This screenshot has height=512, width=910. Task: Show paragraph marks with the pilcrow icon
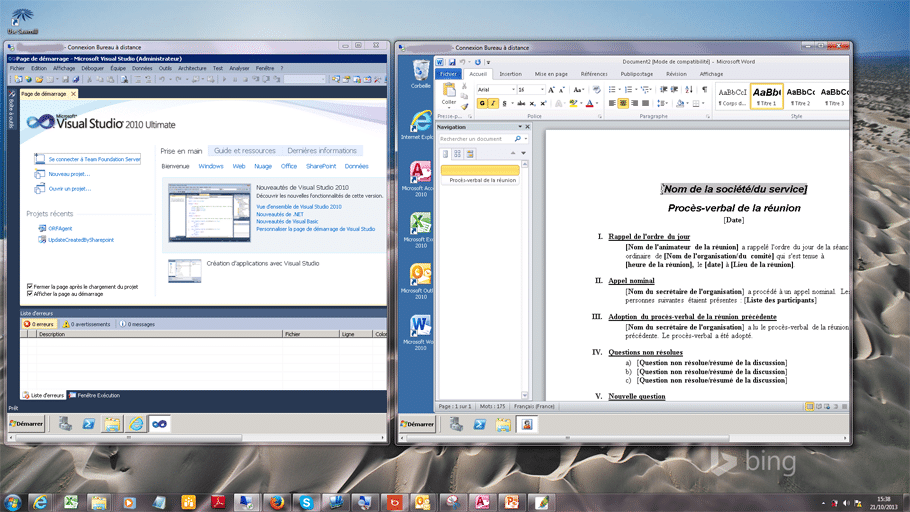click(x=704, y=89)
